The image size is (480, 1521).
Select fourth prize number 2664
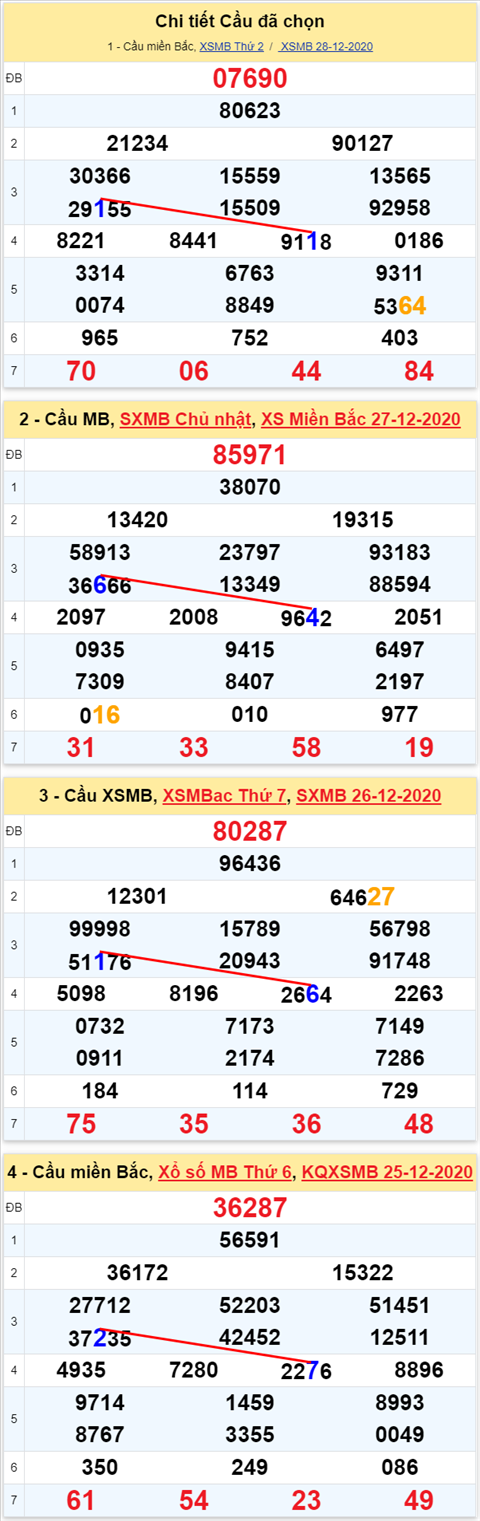306,994
